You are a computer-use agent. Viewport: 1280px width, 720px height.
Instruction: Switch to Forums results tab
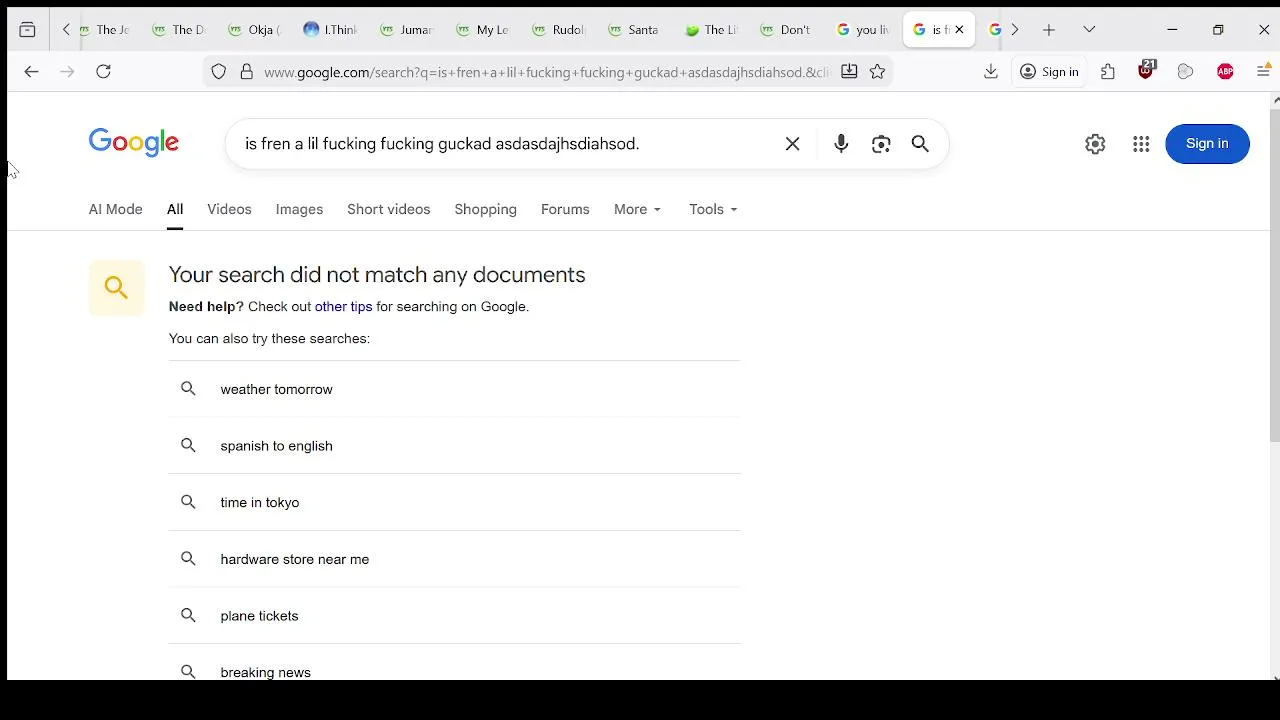pyautogui.click(x=565, y=209)
